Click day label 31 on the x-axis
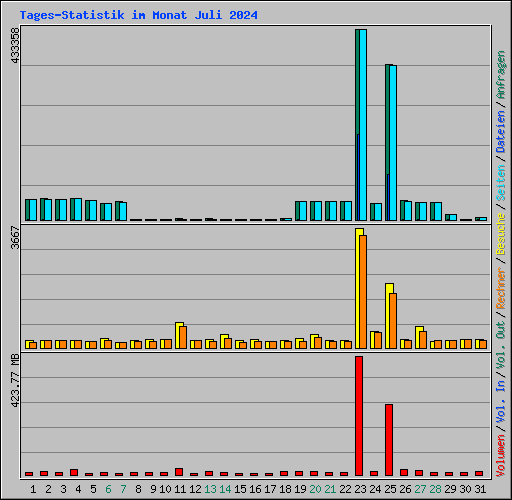This screenshot has width=512, height=500. [x=480, y=489]
